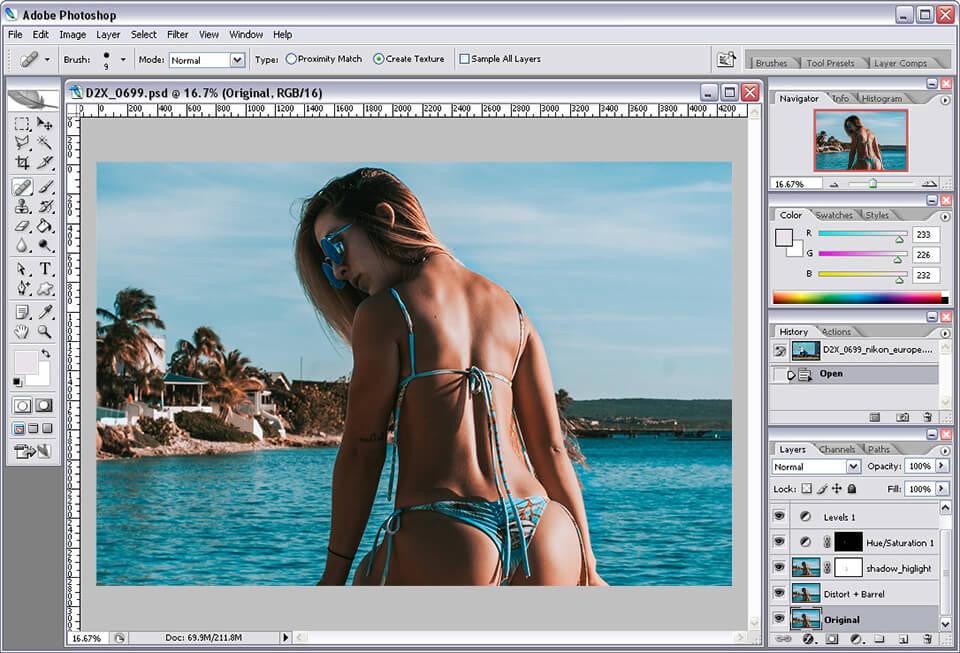Screen dimensions: 960x653
Task: Pick the Crop tool
Action: click(x=24, y=160)
